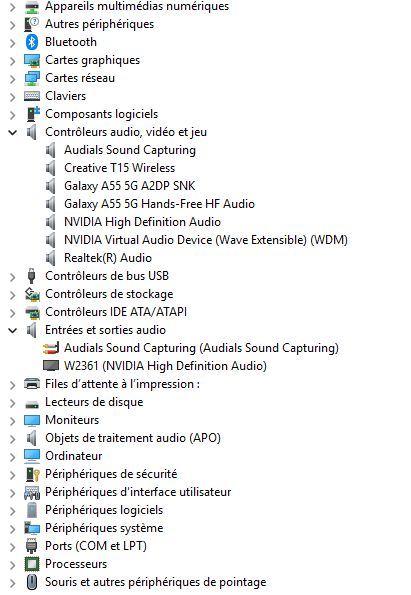Screen dimensions: 411x595
Task: Click the Processeurs chip icon
Action: [x=32, y=564]
